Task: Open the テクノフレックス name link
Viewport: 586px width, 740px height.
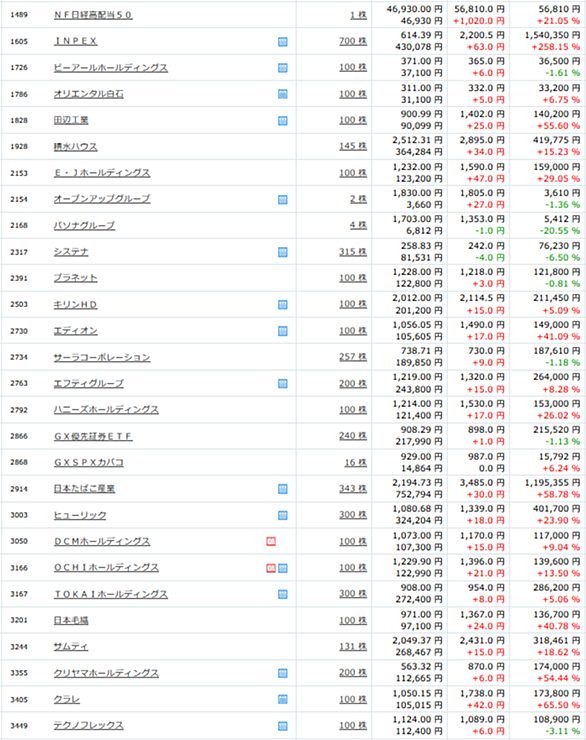Action: pos(88,725)
